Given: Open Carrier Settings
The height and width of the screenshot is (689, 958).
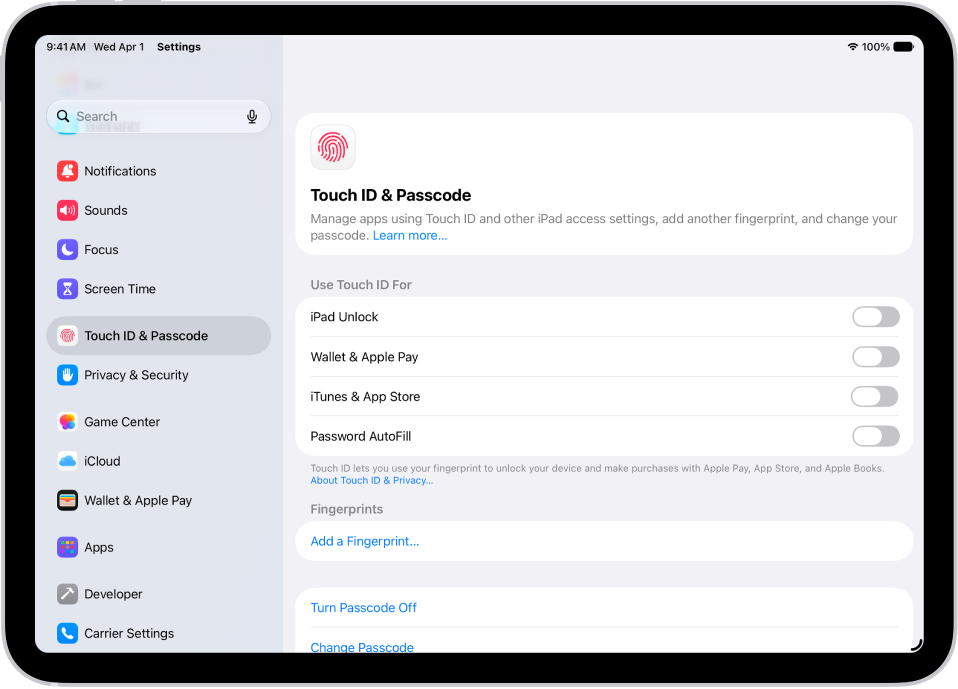Looking at the screenshot, I should 159,633.
